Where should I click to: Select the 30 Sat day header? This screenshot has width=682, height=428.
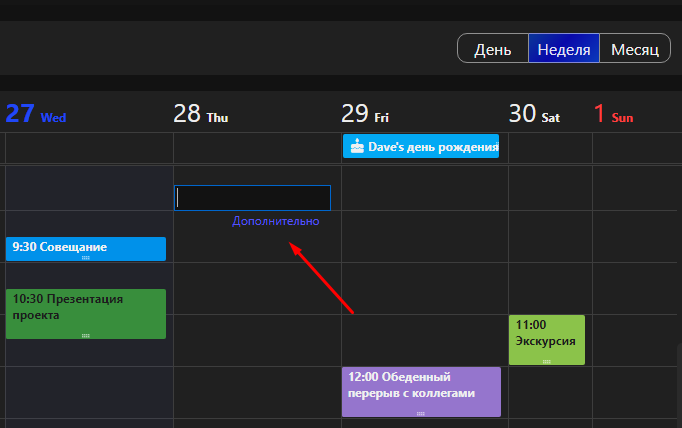[x=534, y=114]
